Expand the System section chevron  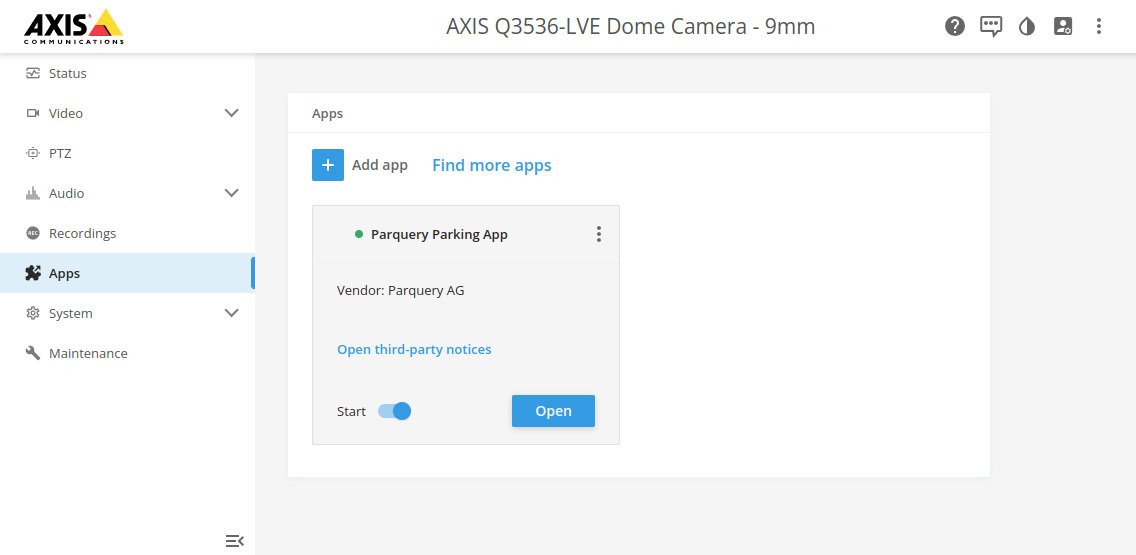232,313
